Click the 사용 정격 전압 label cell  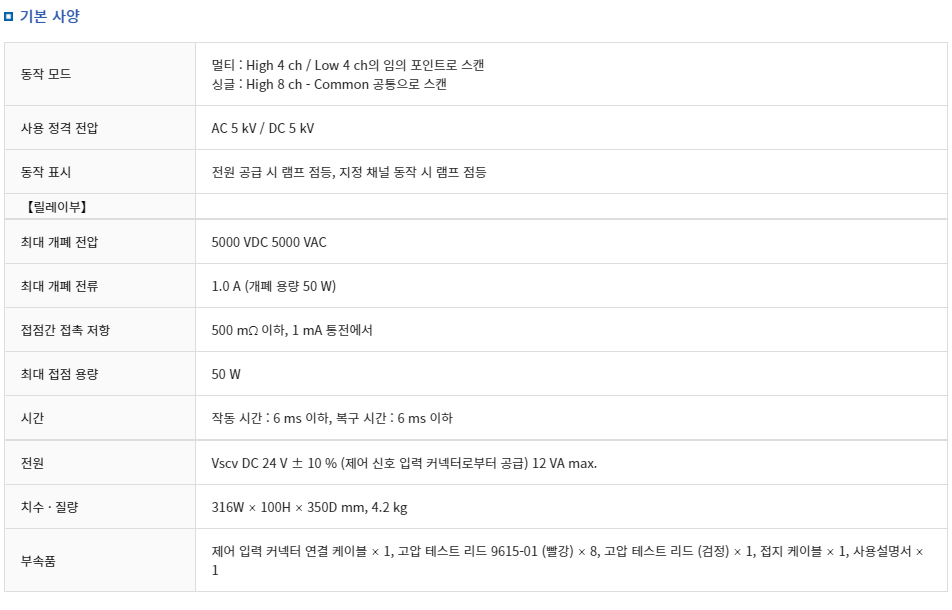click(60, 128)
